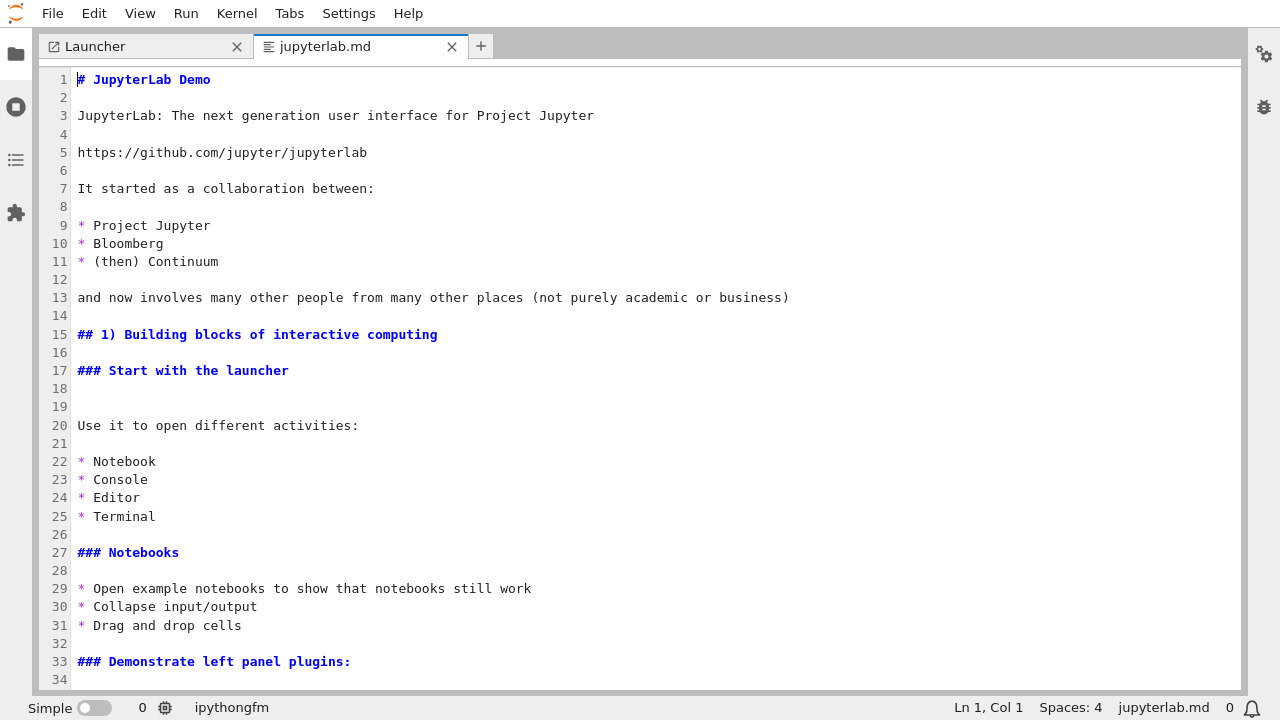Open the Settings menu
The image size is (1280, 720).
(x=348, y=13)
